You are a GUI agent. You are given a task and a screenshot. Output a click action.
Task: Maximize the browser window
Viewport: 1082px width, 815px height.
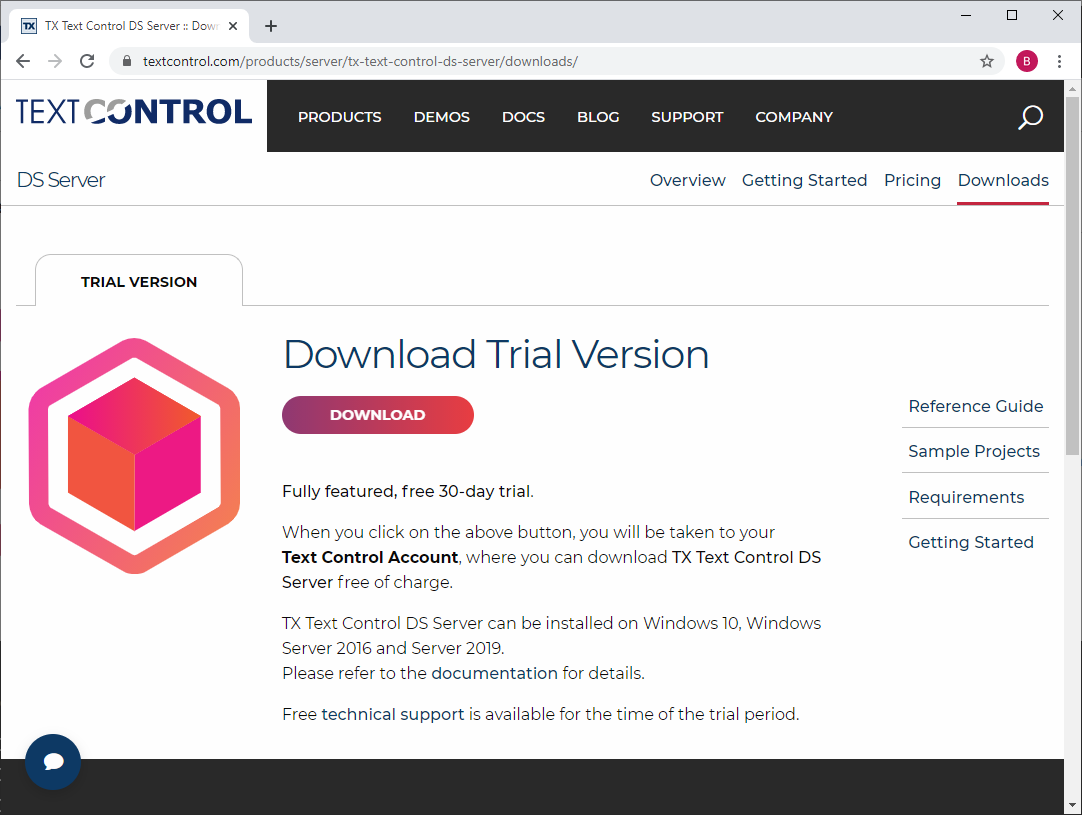click(x=1012, y=15)
